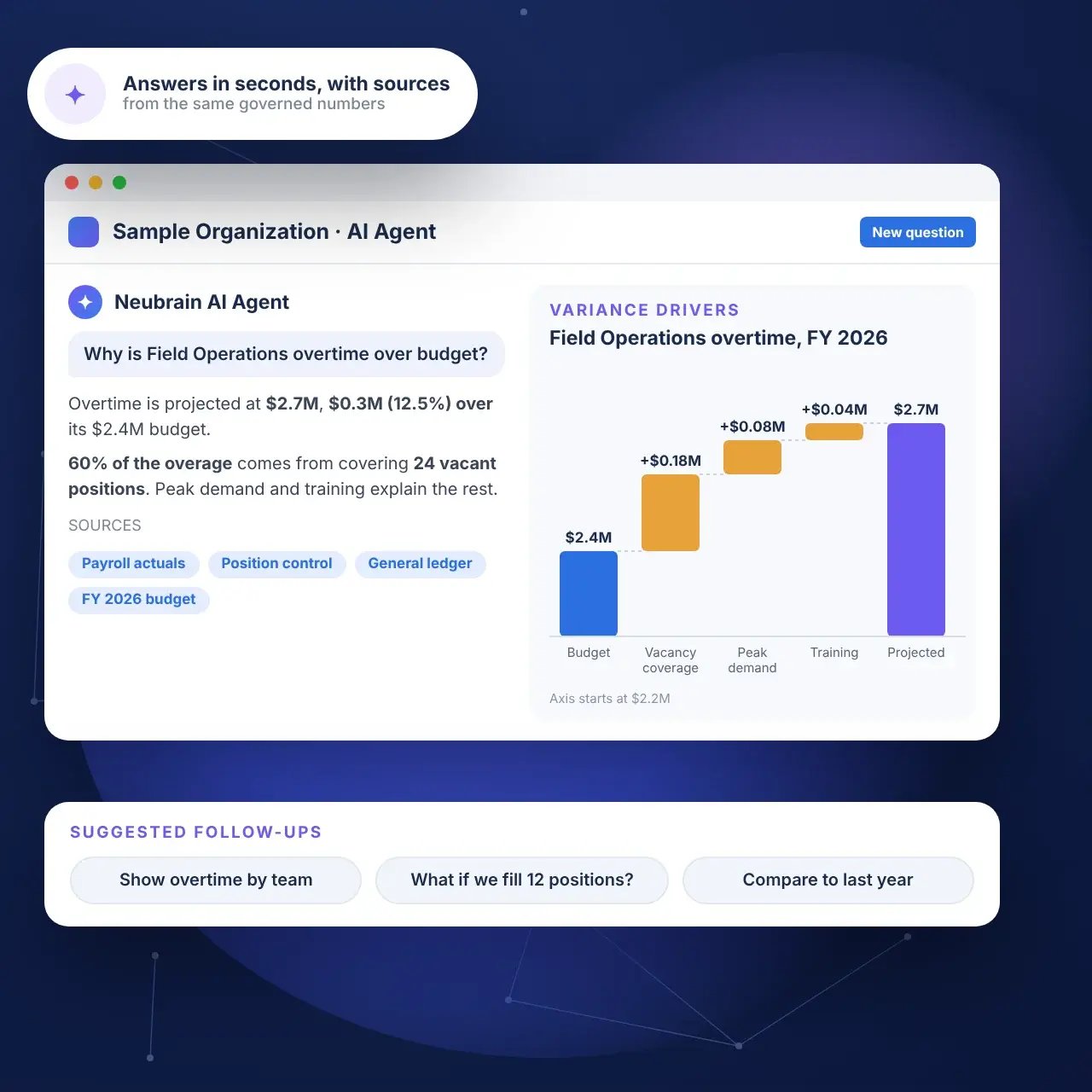Click the orange Training bar
This screenshot has height=1092, width=1092.
834,432
